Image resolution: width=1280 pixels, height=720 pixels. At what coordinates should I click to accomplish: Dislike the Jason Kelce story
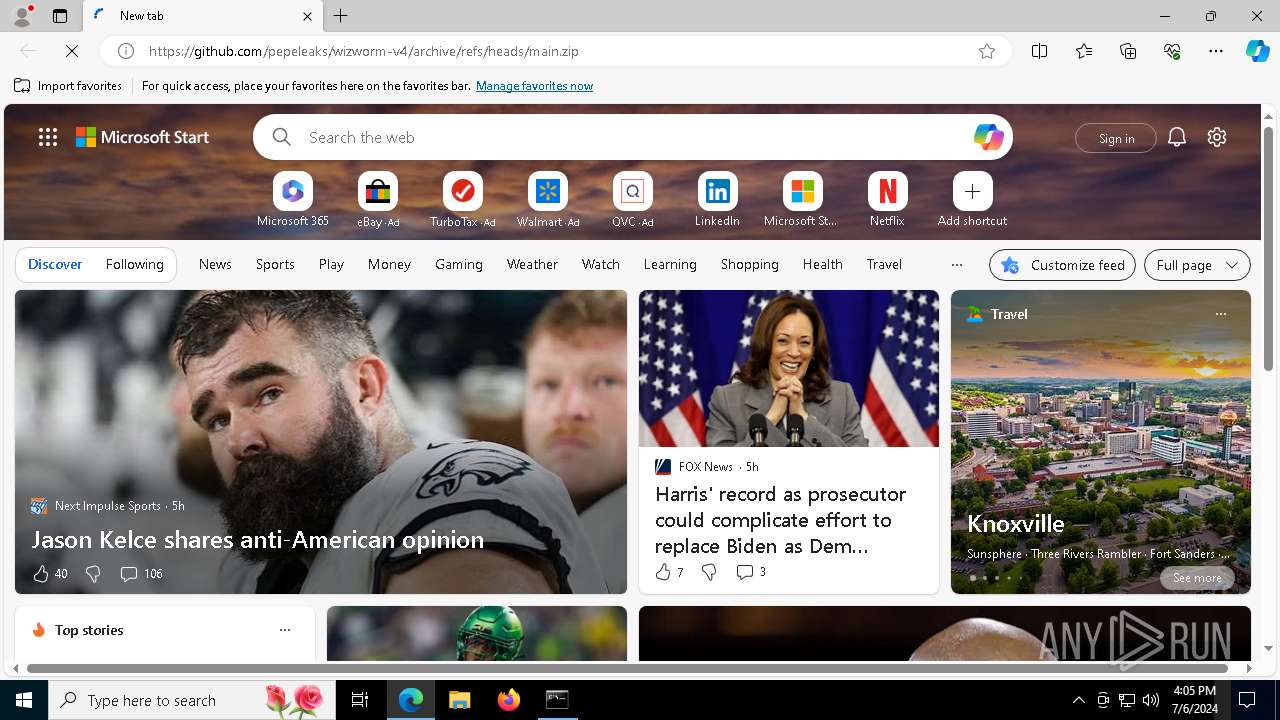[x=93, y=574]
